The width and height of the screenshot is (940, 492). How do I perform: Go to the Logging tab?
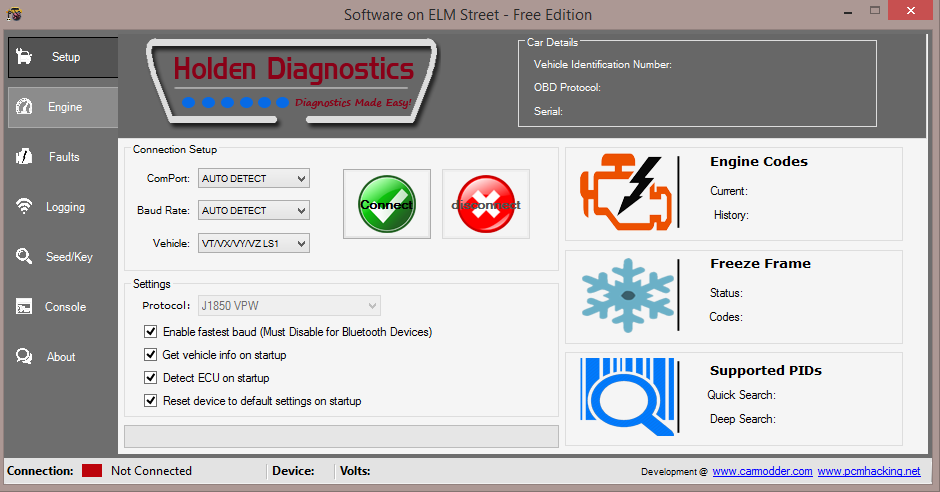coord(63,207)
